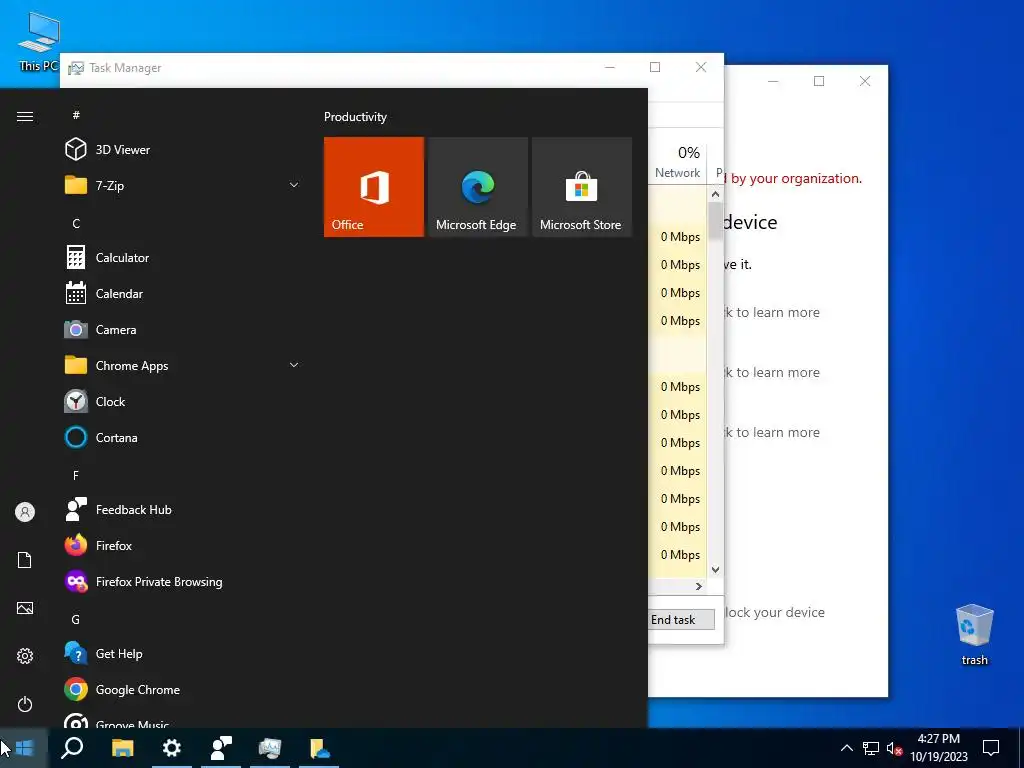
Task: Show hidden tray icons chevron
Action: (846, 748)
